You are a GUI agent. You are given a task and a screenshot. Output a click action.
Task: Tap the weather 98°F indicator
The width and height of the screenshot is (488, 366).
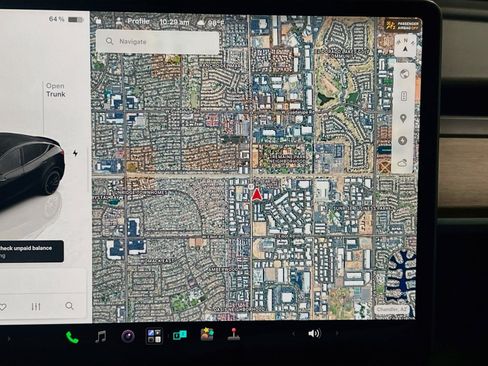(210, 23)
